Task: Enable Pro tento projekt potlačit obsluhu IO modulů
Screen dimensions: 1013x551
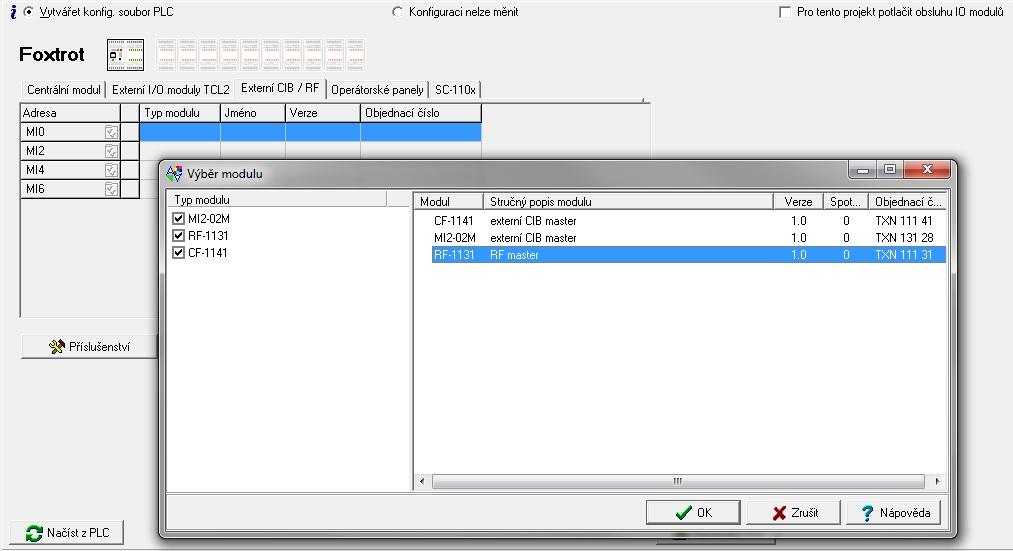Action: click(x=785, y=12)
